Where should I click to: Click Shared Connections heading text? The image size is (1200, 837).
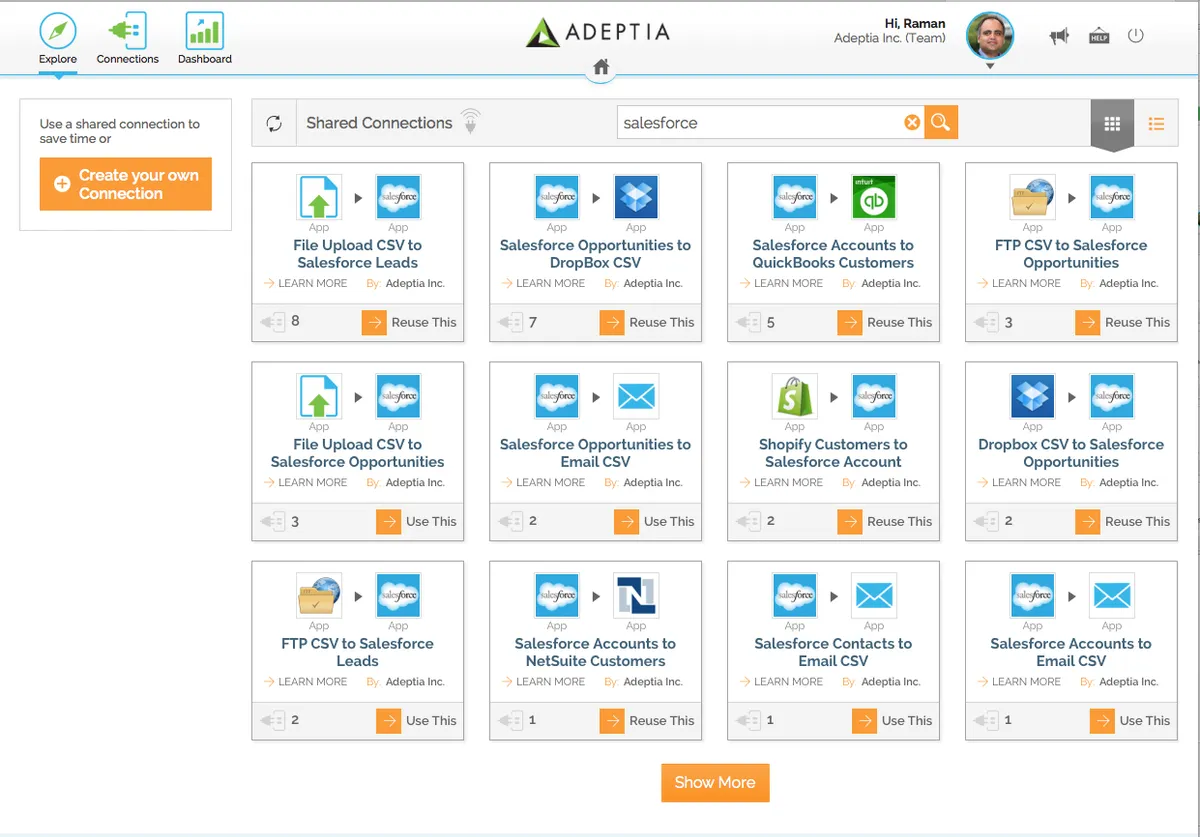coord(379,123)
